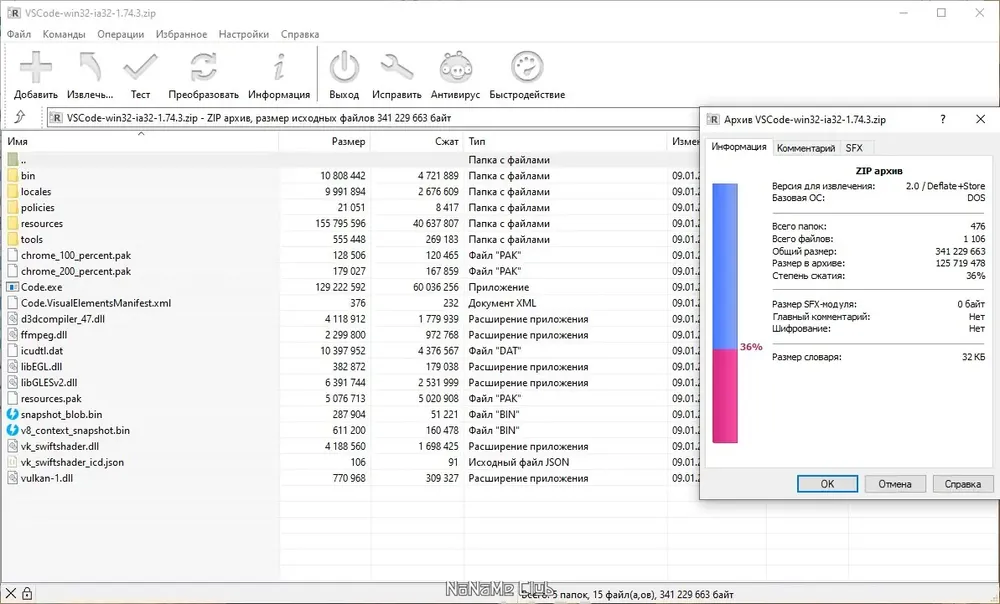Click the help question mark in archive dialog
1000x604 pixels.
click(943, 119)
